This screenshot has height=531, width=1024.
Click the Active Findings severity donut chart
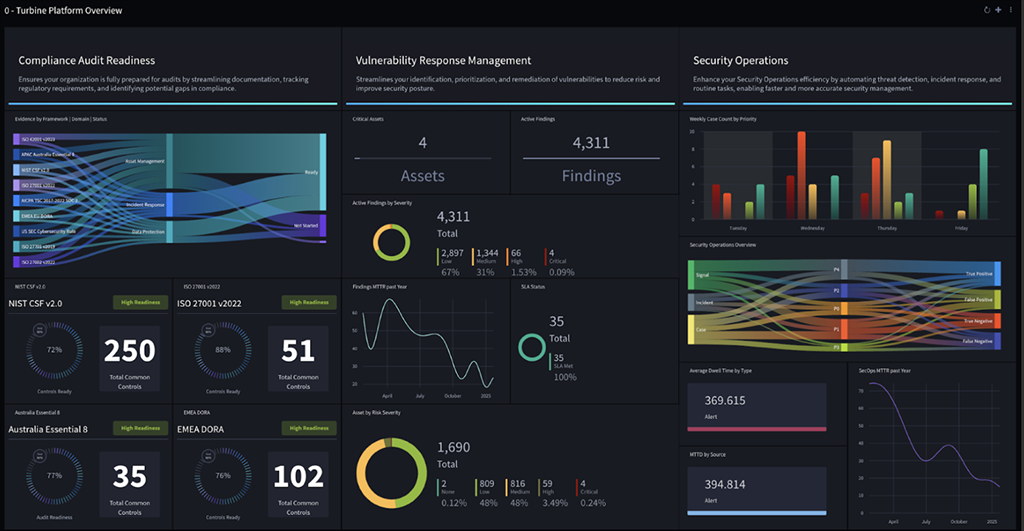click(391, 242)
